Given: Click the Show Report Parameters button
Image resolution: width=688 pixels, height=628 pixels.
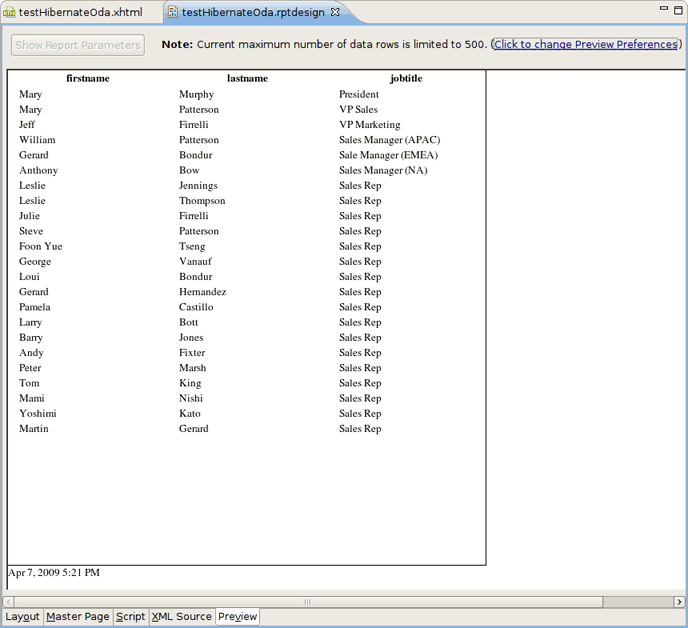Looking at the screenshot, I should click(x=78, y=45).
